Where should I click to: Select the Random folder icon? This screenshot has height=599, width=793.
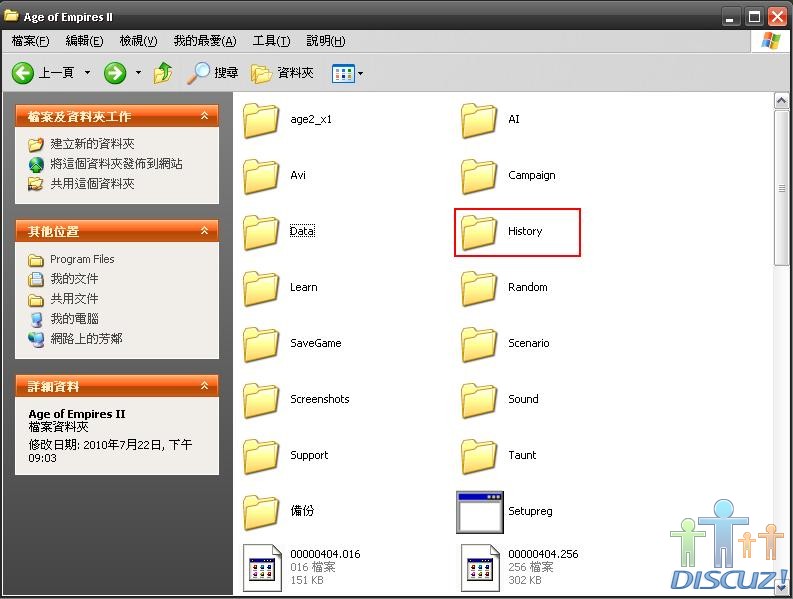tap(479, 289)
